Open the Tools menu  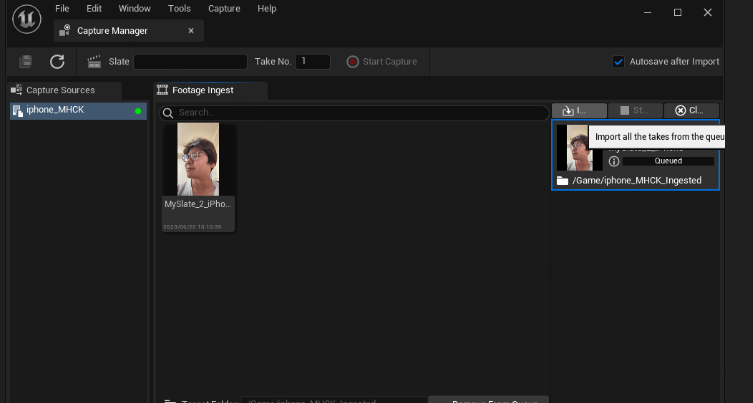[179, 9]
